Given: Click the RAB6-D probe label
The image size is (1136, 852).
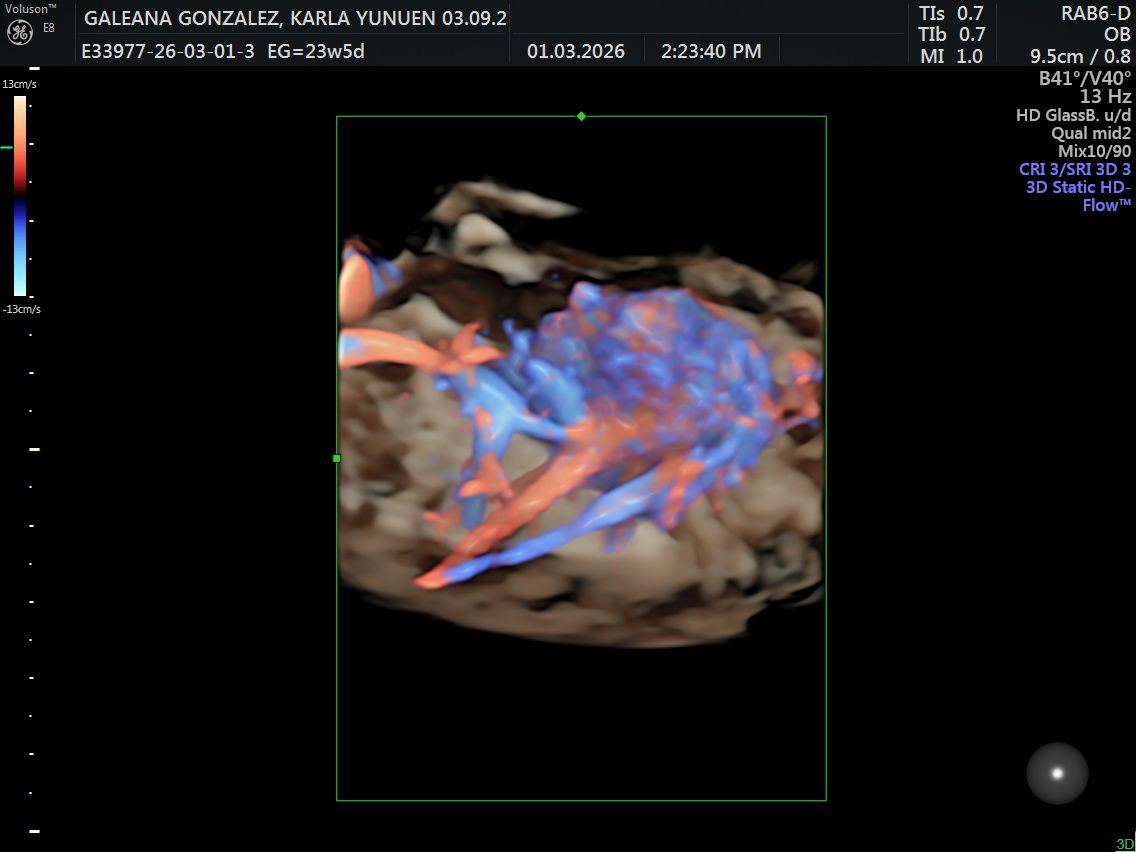Looking at the screenshot, I should tap(1095, 13).
